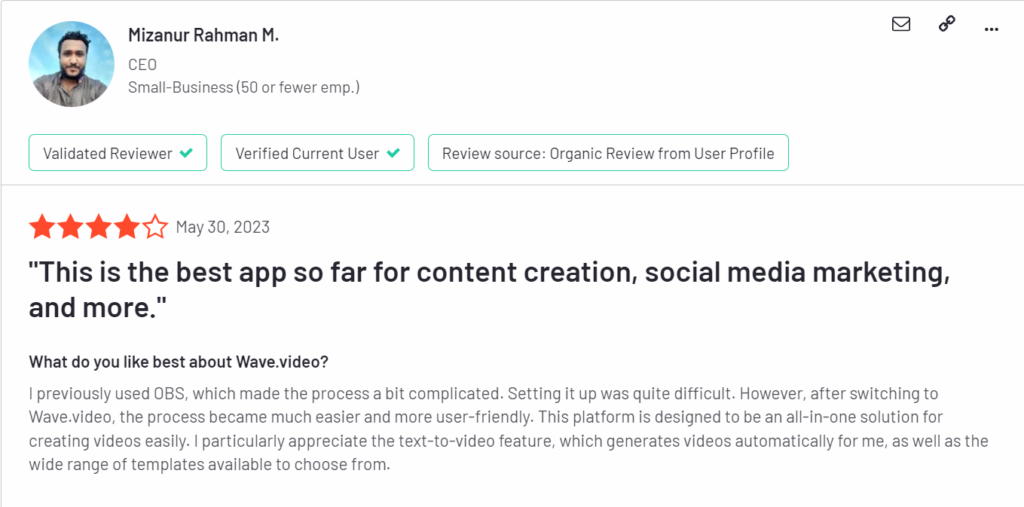Copy review link via chain icon
The image size is (1024, 507).
point(946,24)
